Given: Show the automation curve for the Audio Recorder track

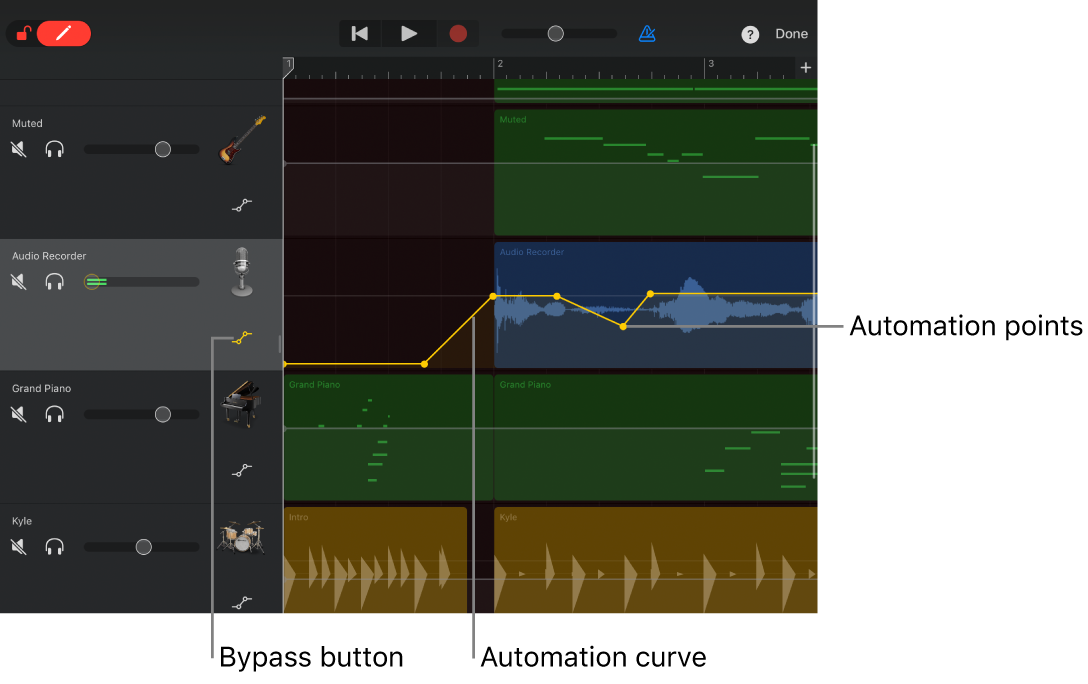Looking at the screenshot, I should pyautogui.click(x=241, y=338).
